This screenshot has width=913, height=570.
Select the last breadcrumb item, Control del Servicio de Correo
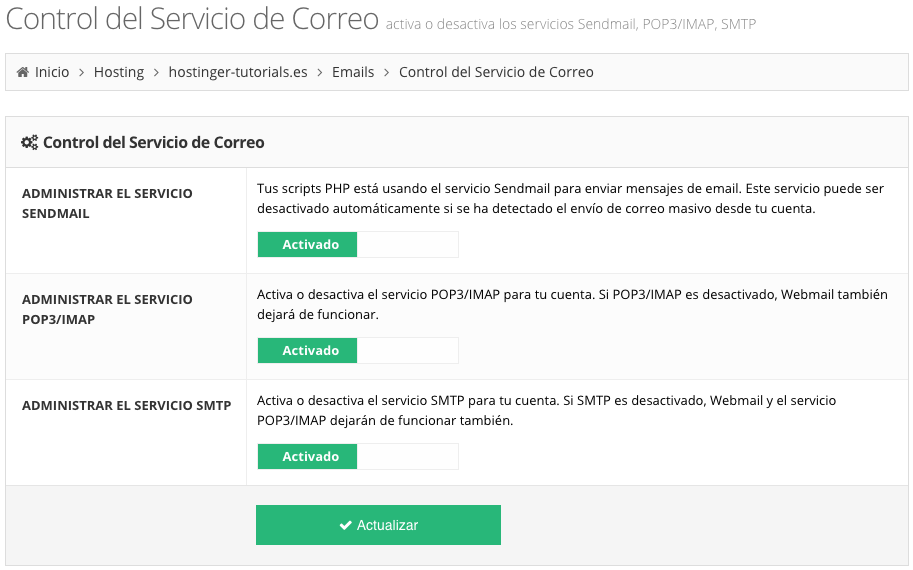(x=496, y=72)
